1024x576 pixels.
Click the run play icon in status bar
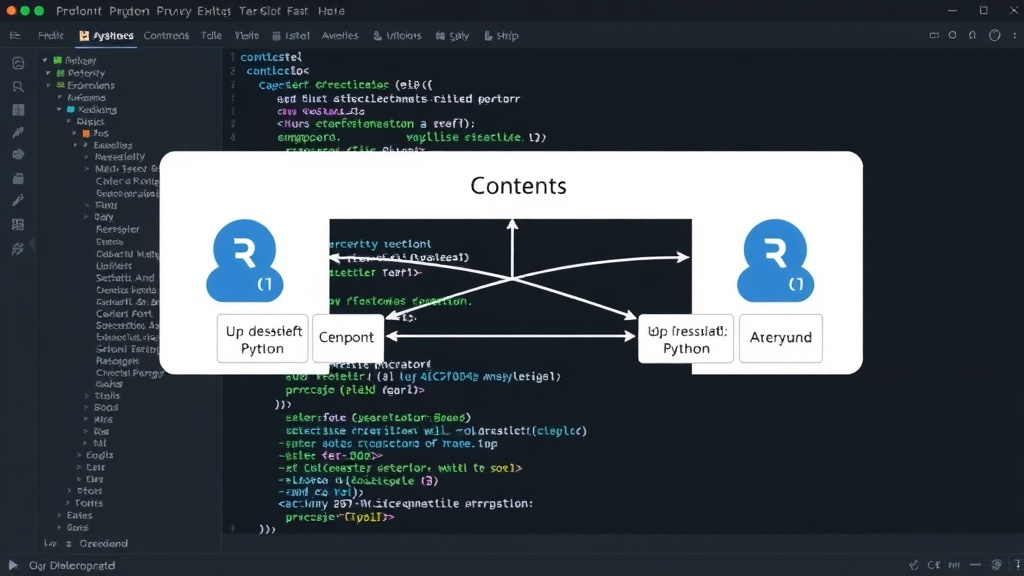(x=12, y=565)
